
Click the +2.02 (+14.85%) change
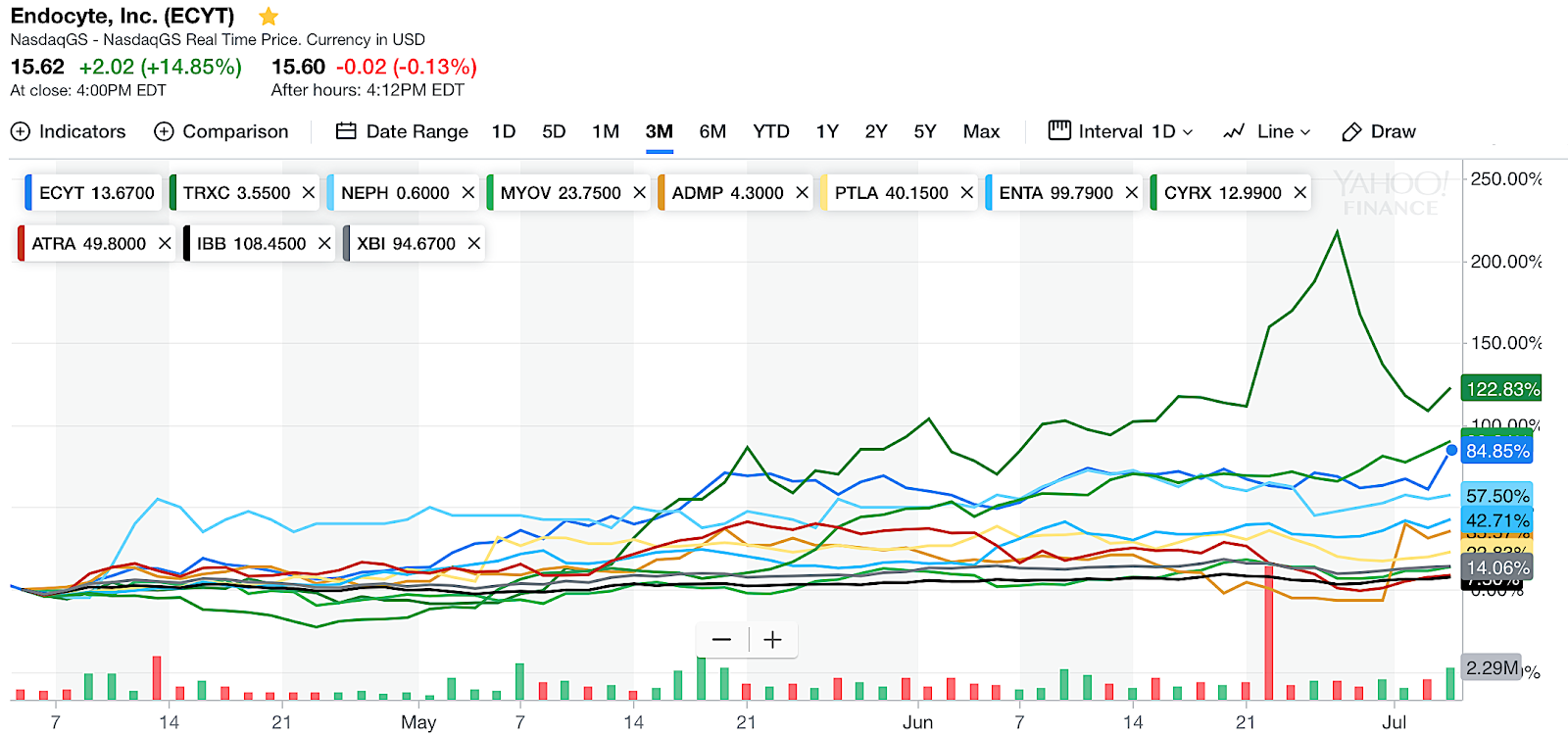pos(161,67)
